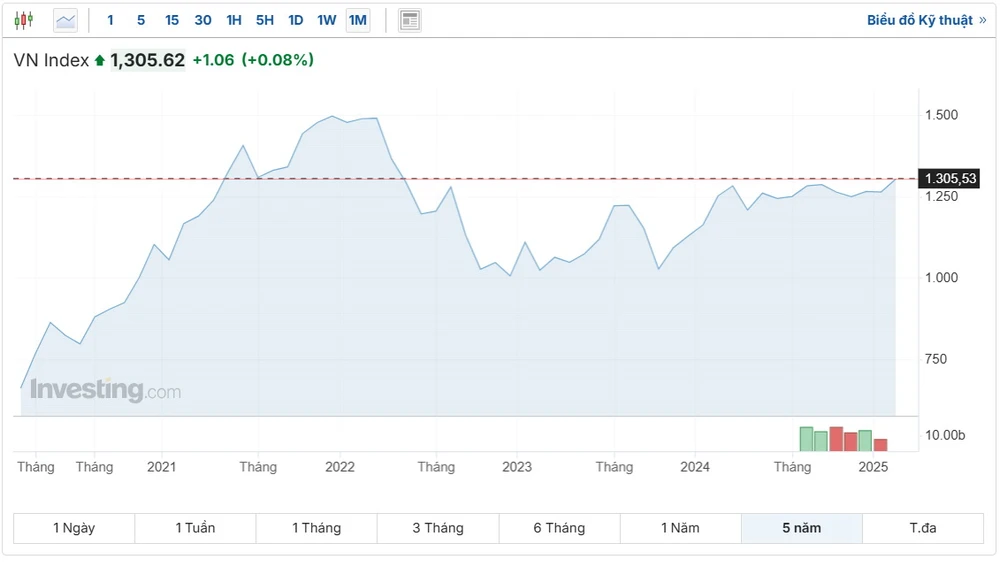Change interval to 1W
Screen dimensions: 1000x567
[327, 20]
